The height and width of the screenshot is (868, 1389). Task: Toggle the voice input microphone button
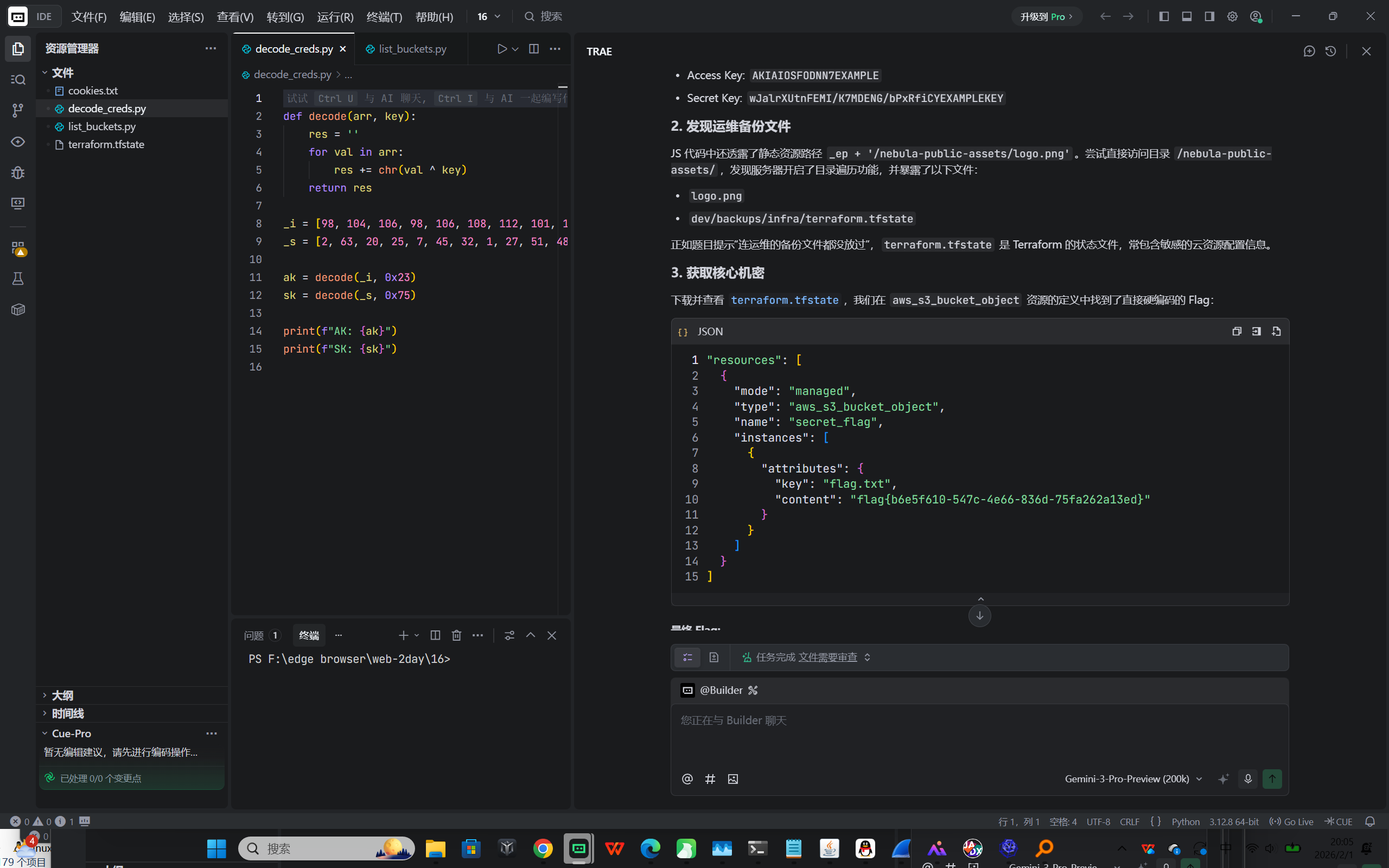pyautogui.click(x=1247, y=778)
